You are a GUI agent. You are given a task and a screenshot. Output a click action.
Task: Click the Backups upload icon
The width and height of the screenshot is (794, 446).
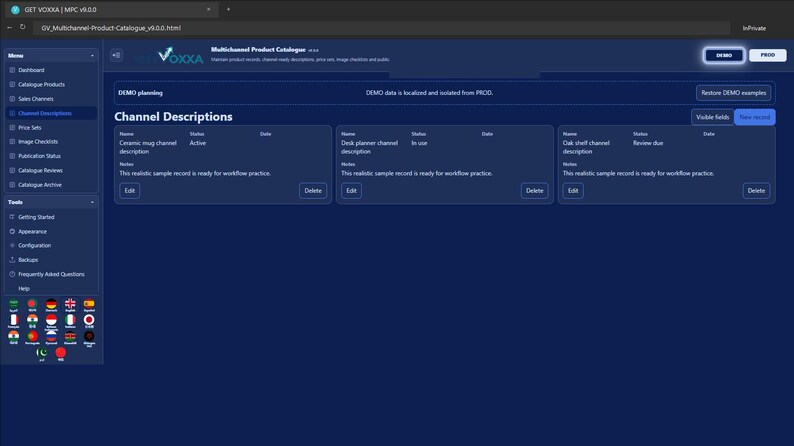12,260
